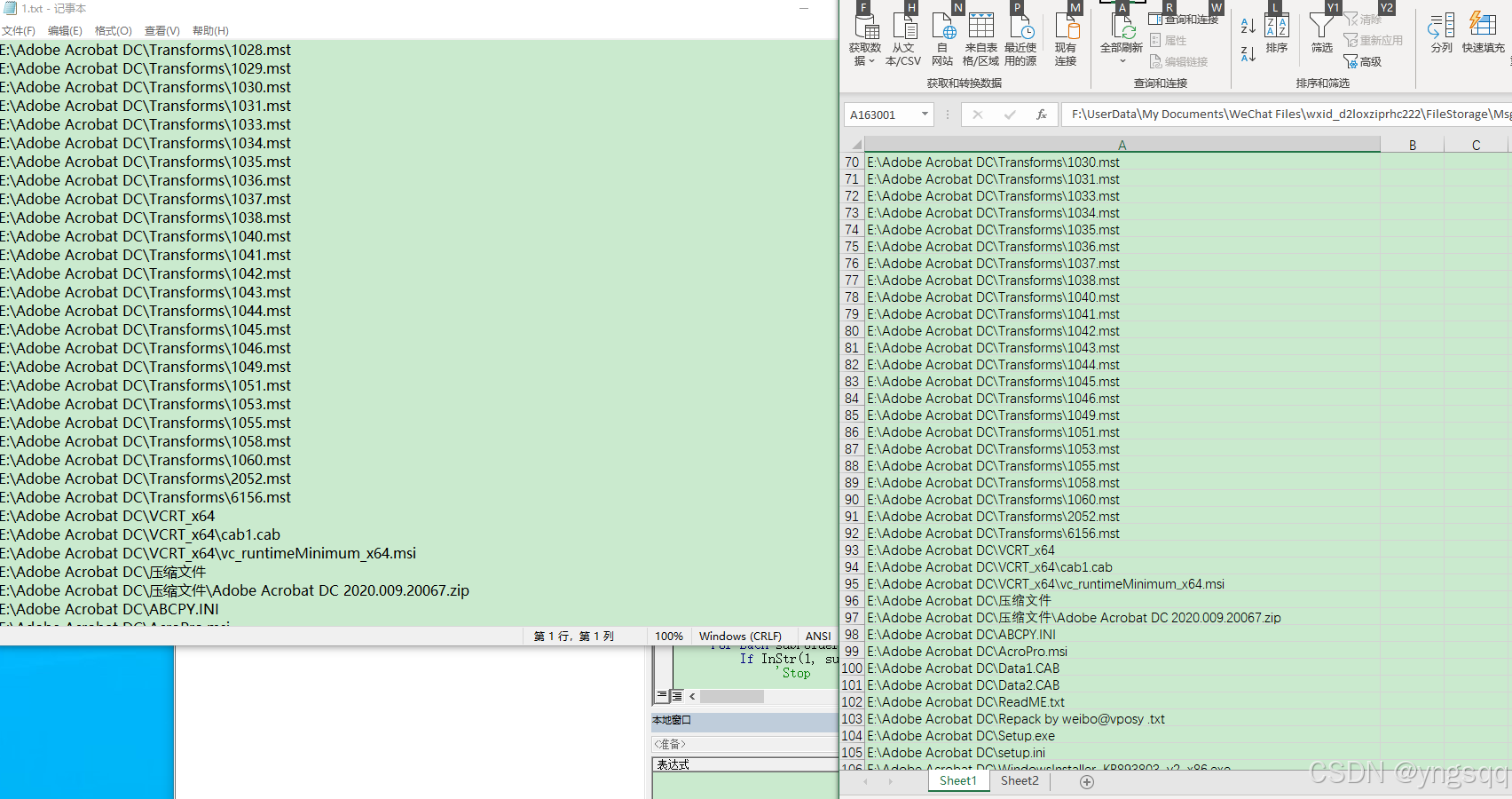Viewport: 1512px width, 799px height.
Task: Open the Name Box dropdown arrow
Action: pyautogui.click(x=925, y=115)
